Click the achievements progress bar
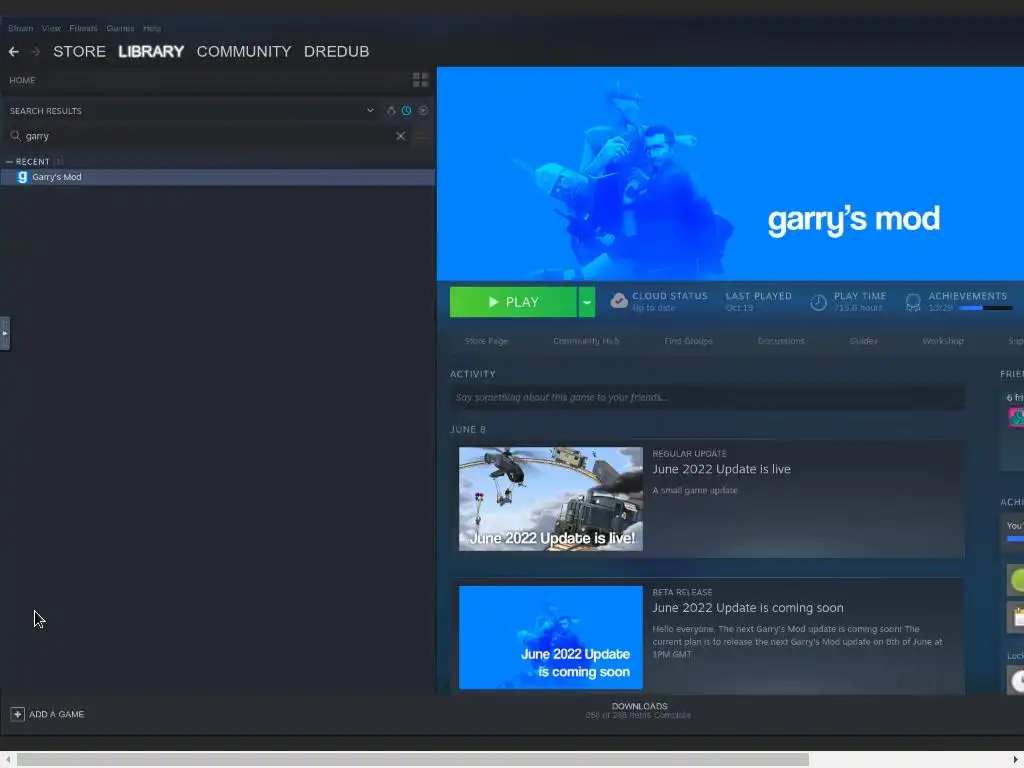The image size is (1024, 768). (985, 308)
